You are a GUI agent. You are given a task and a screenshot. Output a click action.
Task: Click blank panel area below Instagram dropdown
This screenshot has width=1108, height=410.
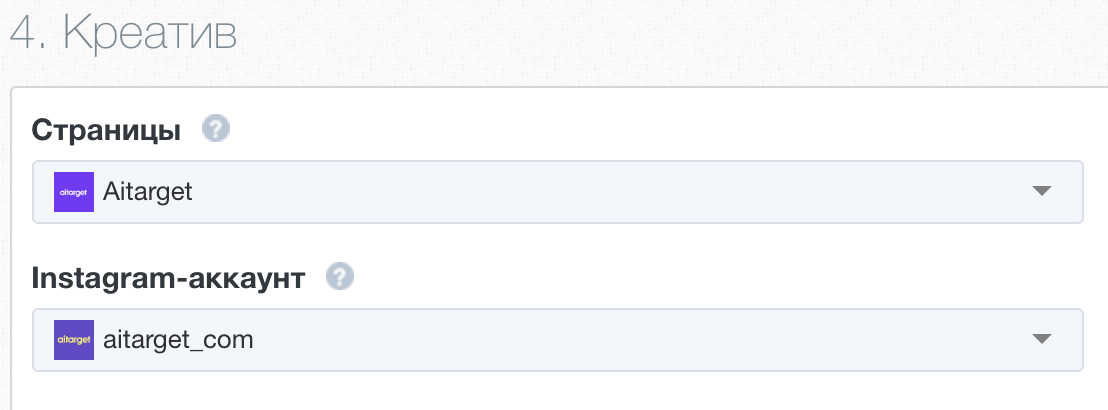[558, 392]
